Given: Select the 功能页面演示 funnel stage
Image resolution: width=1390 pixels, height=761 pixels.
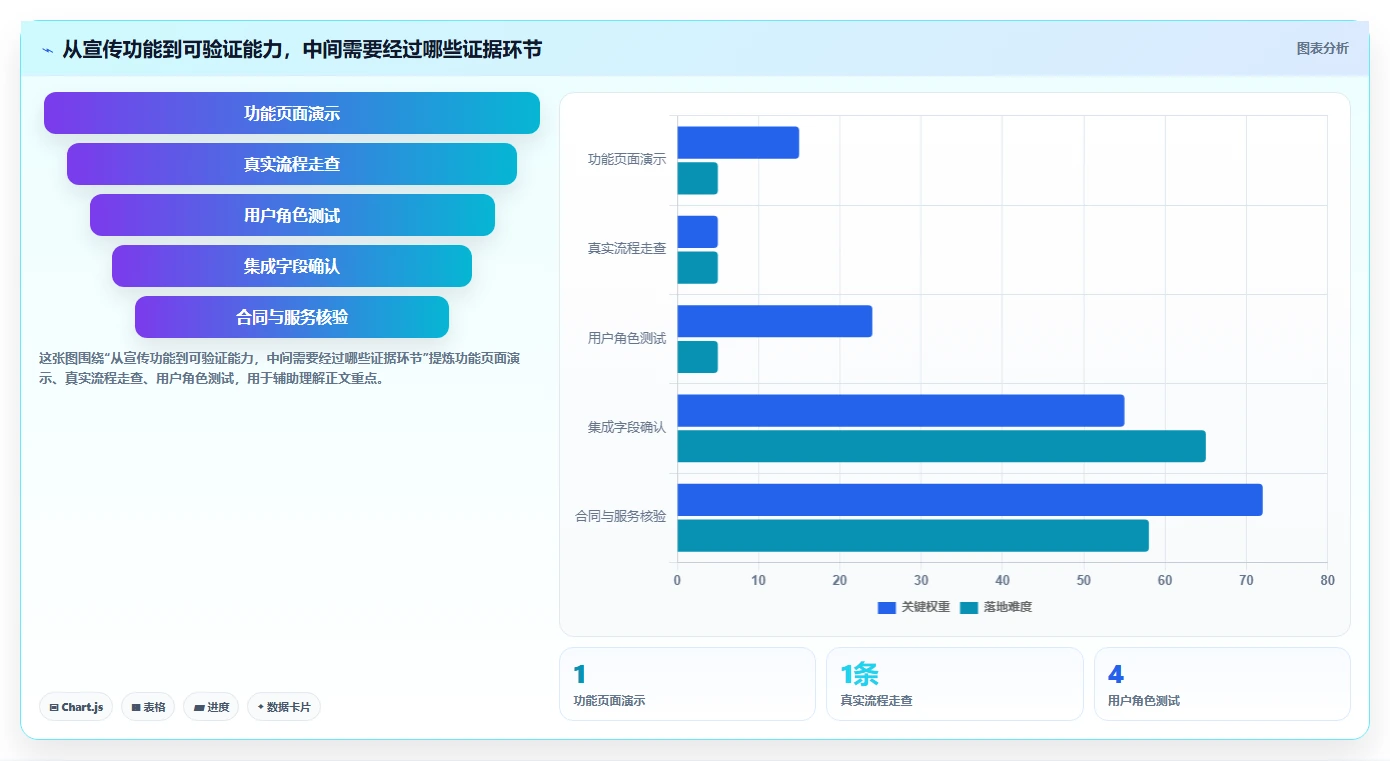Looking at the screenshot, I should [x=292, y=113].
